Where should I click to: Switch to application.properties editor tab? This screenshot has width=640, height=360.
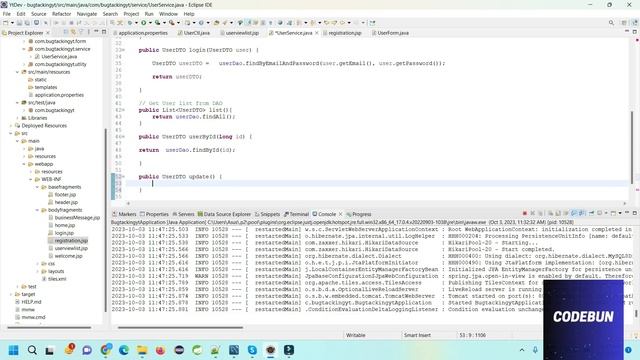(x=140, y=33)
